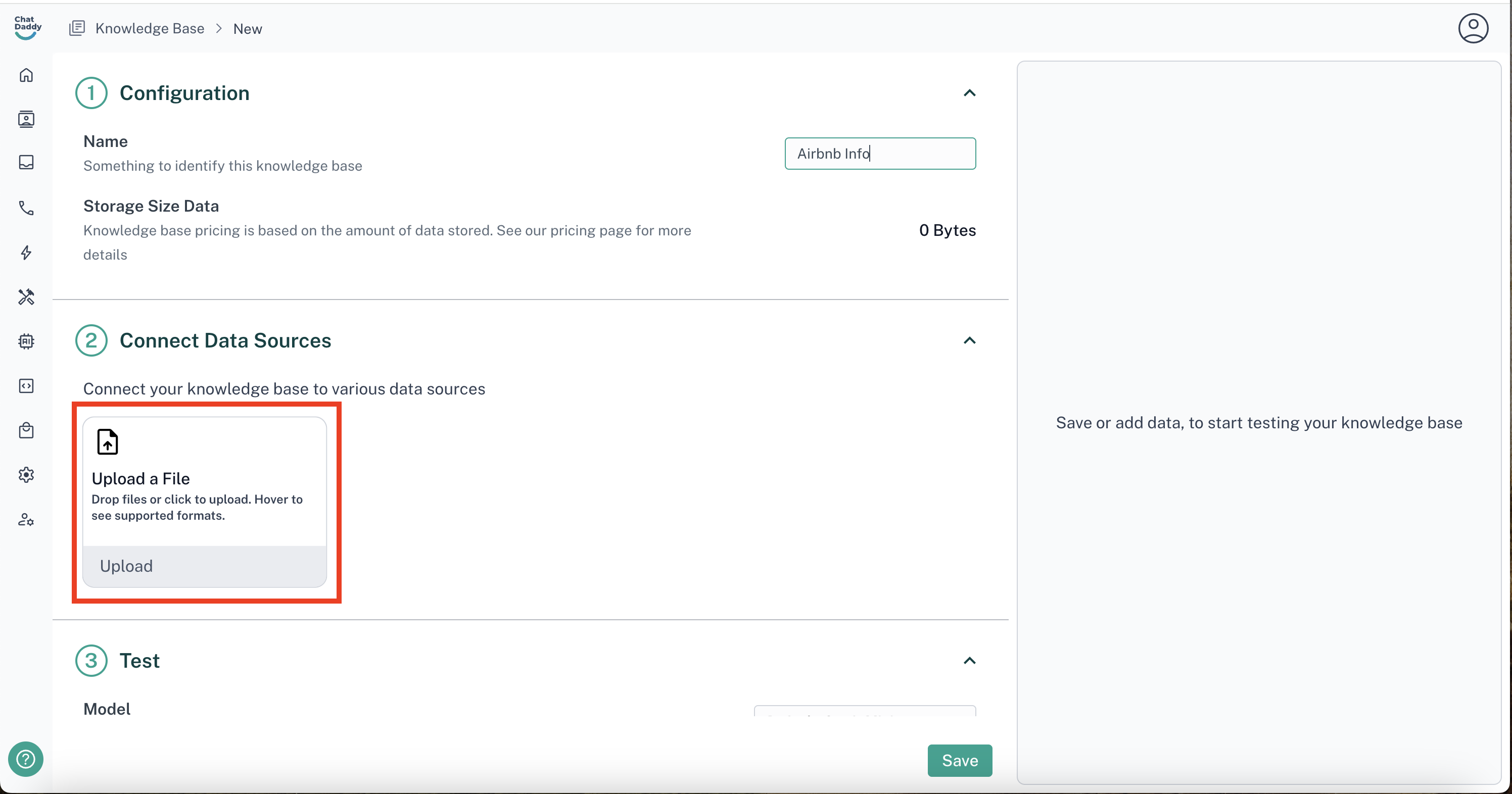The width and height of the screenshot is (1512, 794).
Task: Open the Contacts icon in sidebar
Action: click(26, 119)
